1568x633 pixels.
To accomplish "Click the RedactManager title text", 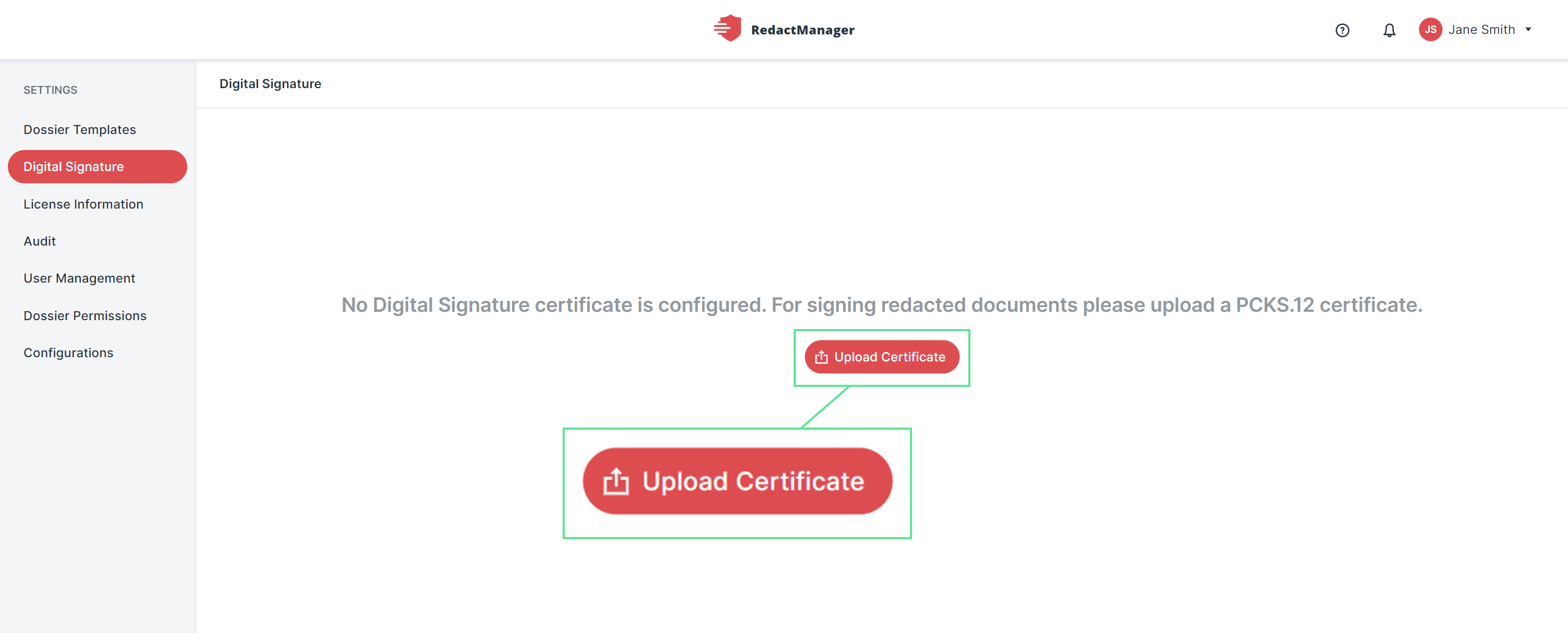I will click(x=803, y=30).
